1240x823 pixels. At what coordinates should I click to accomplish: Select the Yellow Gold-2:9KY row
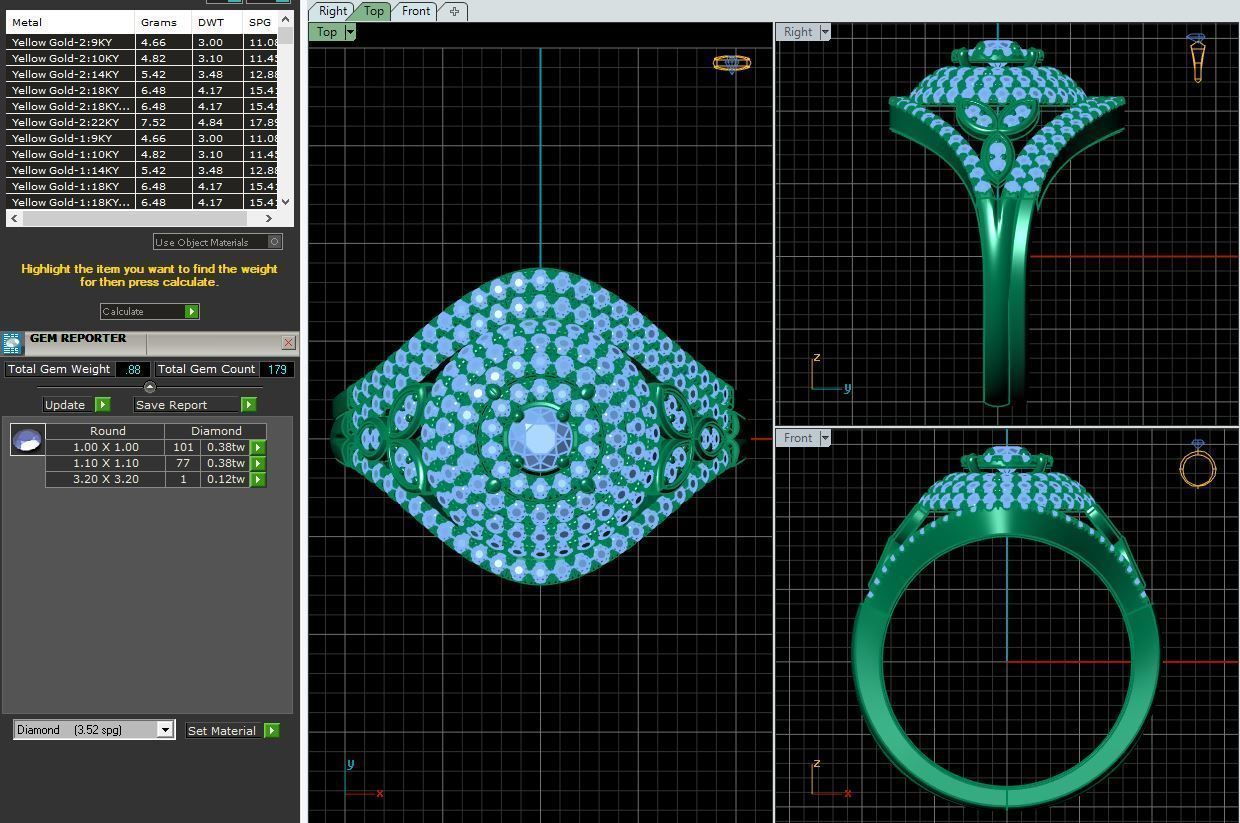(x=142, y=43)
